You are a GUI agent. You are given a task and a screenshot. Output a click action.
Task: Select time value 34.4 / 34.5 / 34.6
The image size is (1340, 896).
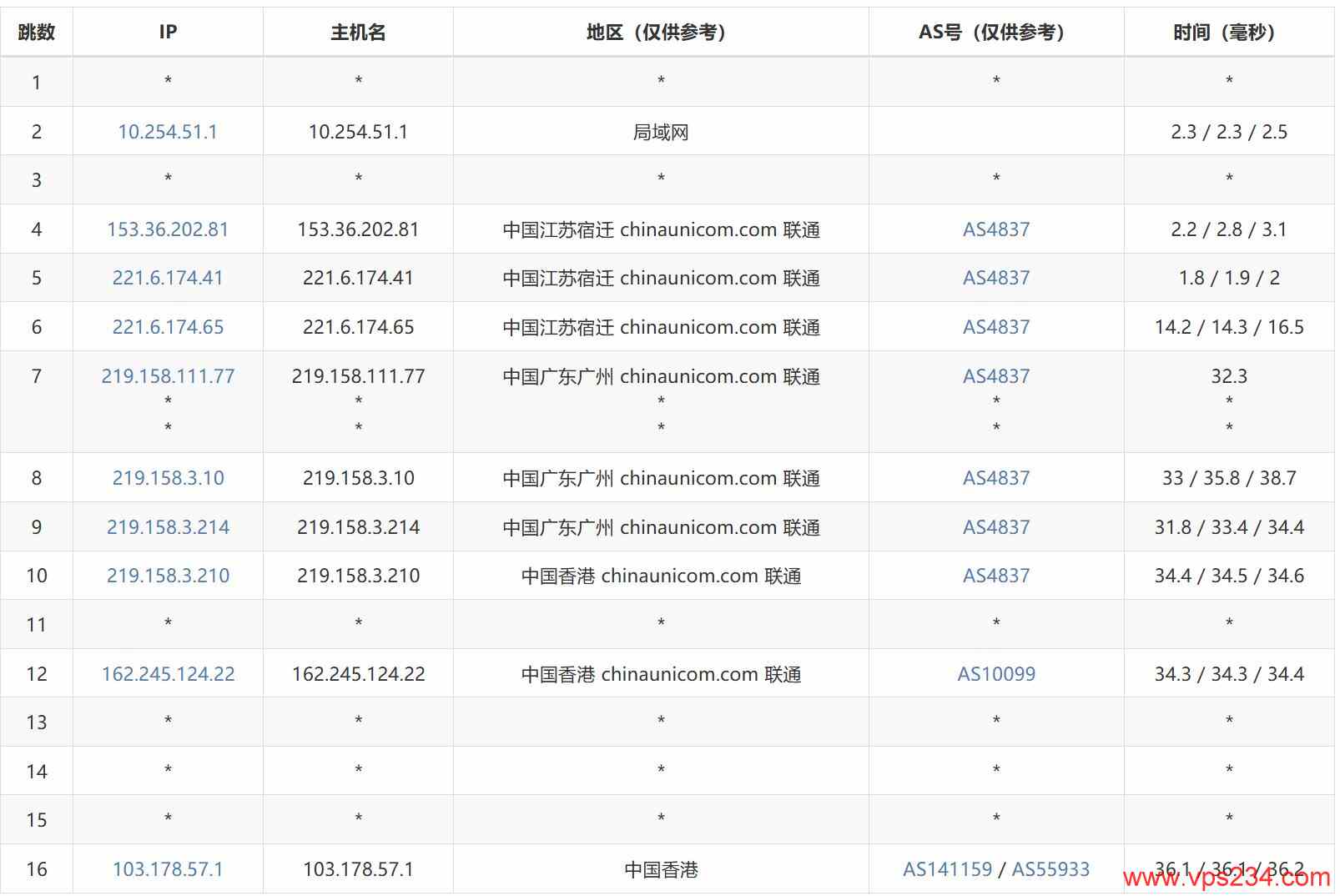click(1229, 576)
